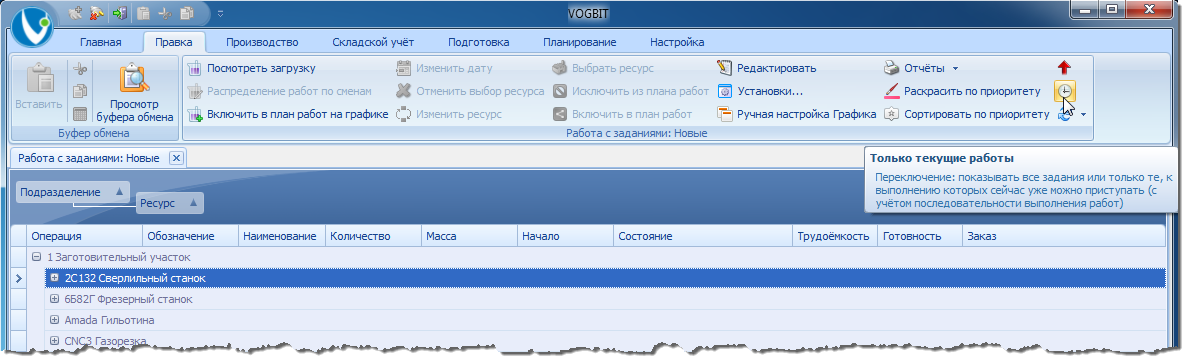Select the 6Б82Г Фрезерный станок row text
This screenshot has height=360, width=1187.
click(x=129, y=299)
